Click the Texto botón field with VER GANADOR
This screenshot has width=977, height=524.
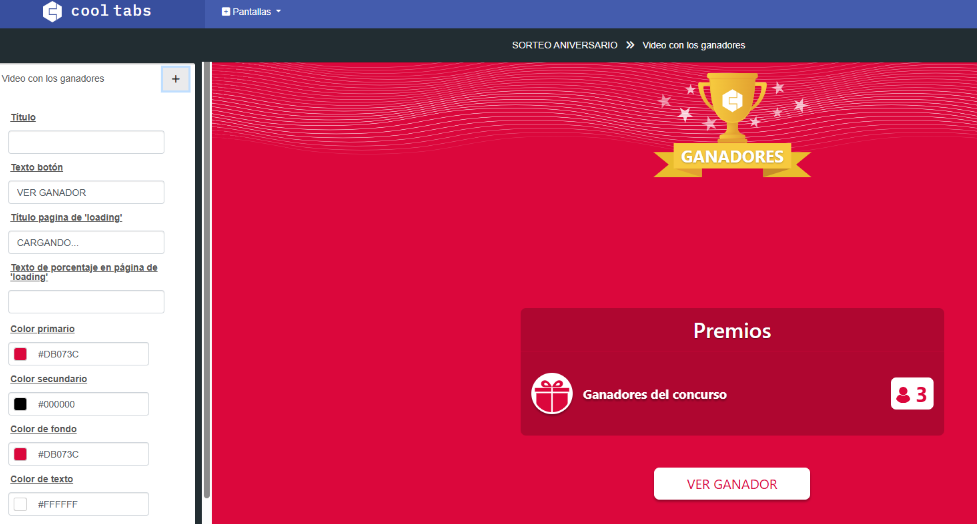coord(86,192)
